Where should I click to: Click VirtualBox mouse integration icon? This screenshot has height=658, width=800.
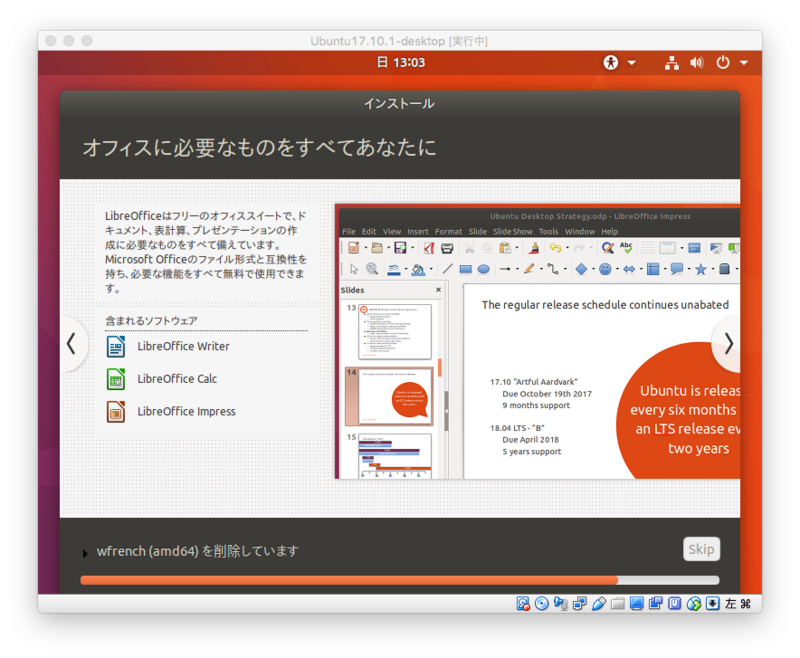pos(694,604)
